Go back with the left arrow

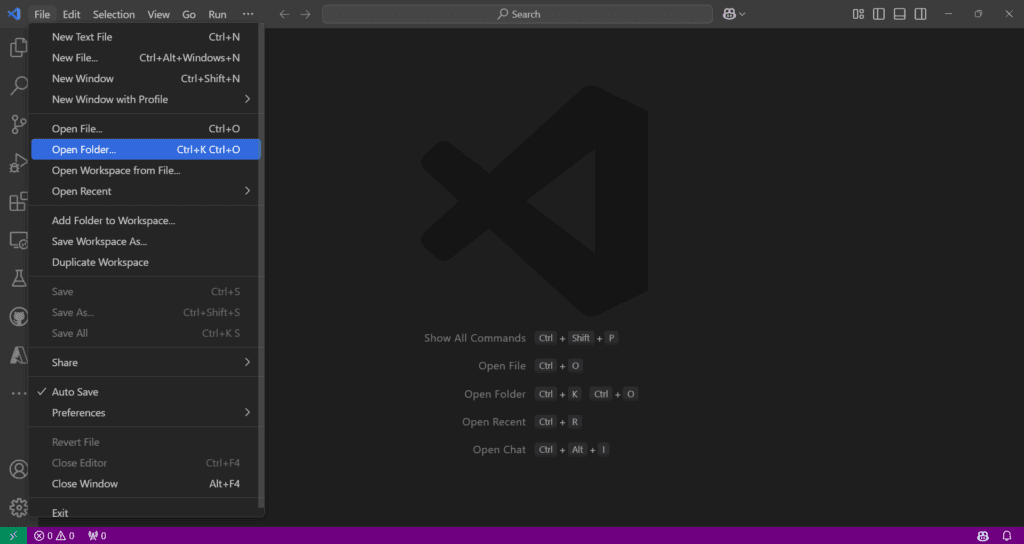coord(284,14)
